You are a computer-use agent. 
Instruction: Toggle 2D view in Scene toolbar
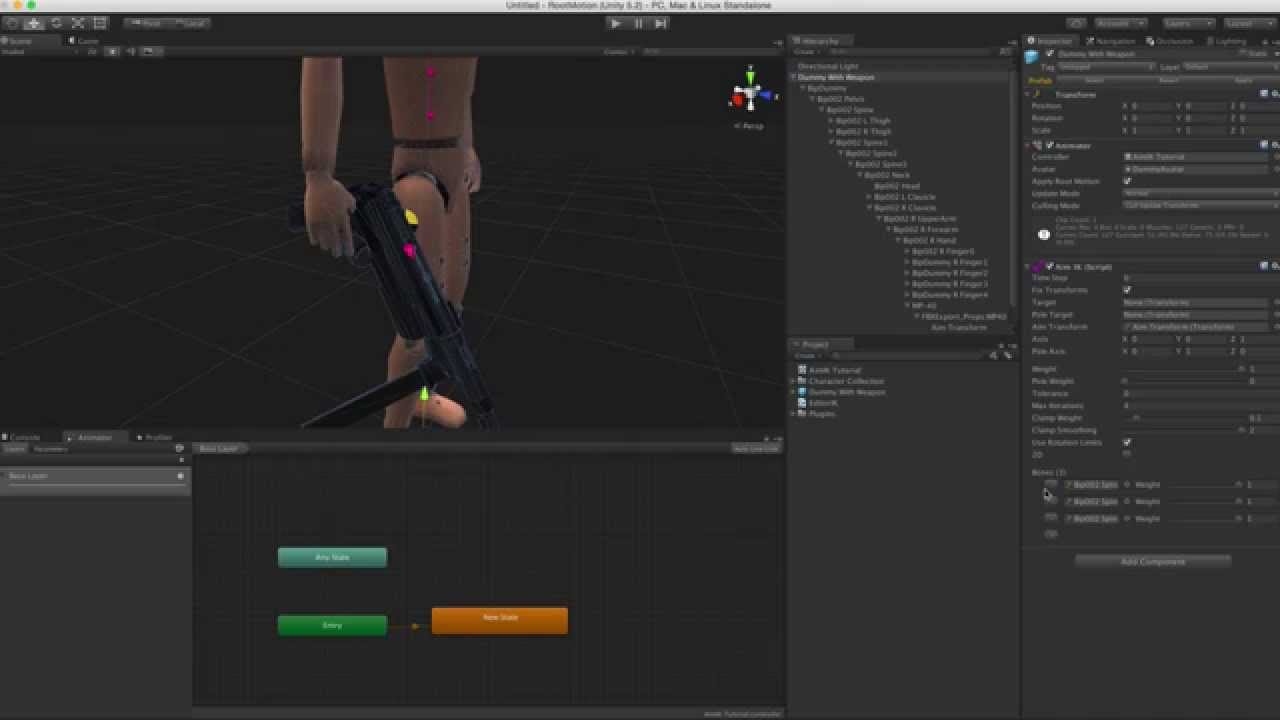(x=92, y=51)
